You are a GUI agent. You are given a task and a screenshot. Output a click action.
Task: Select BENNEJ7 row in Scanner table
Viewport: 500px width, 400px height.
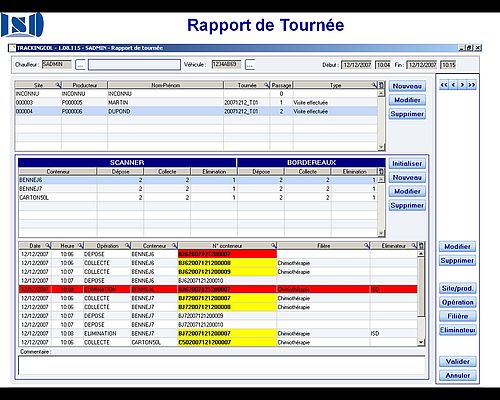197,189
